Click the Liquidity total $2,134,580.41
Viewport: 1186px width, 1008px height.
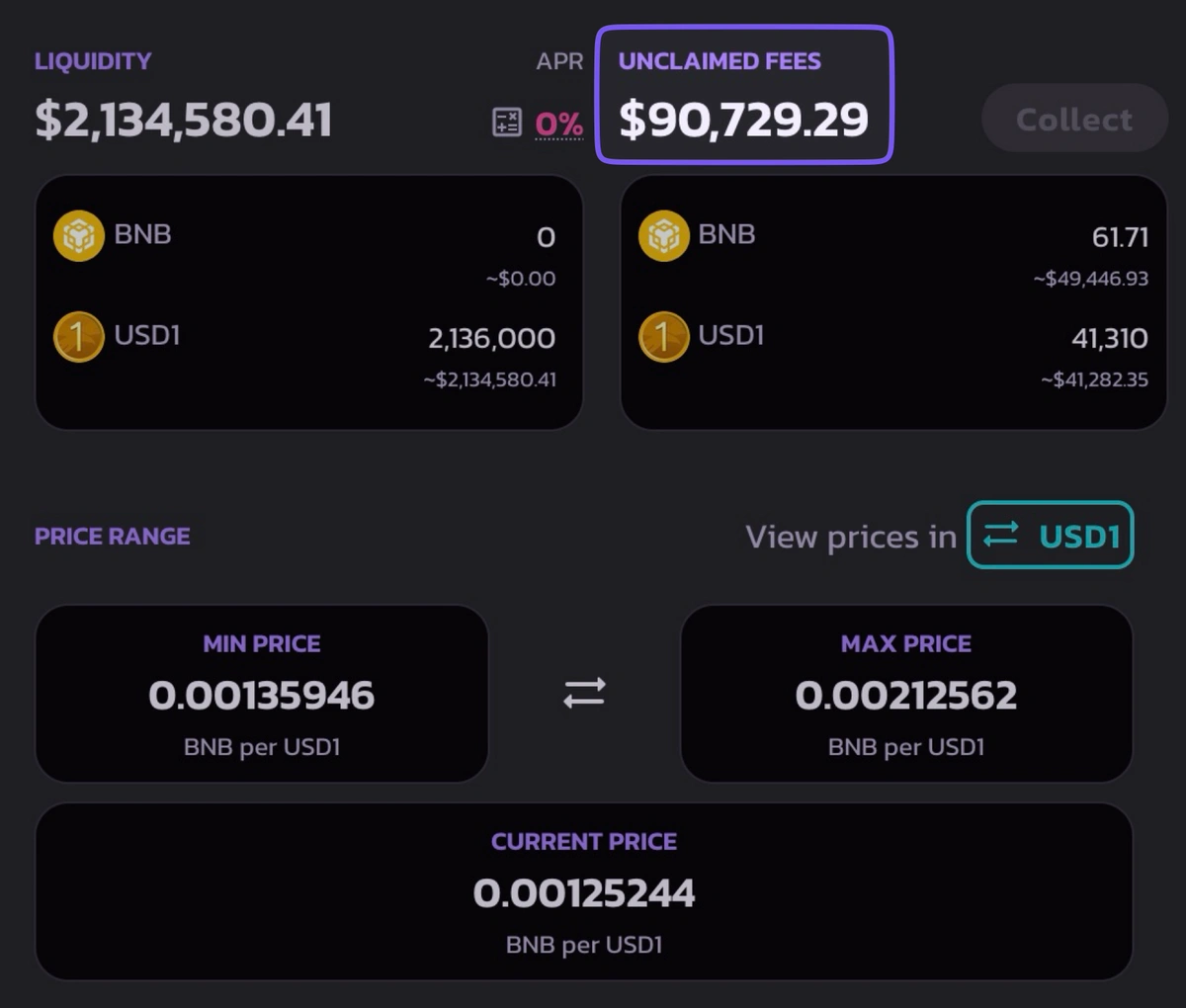point(184,120)
